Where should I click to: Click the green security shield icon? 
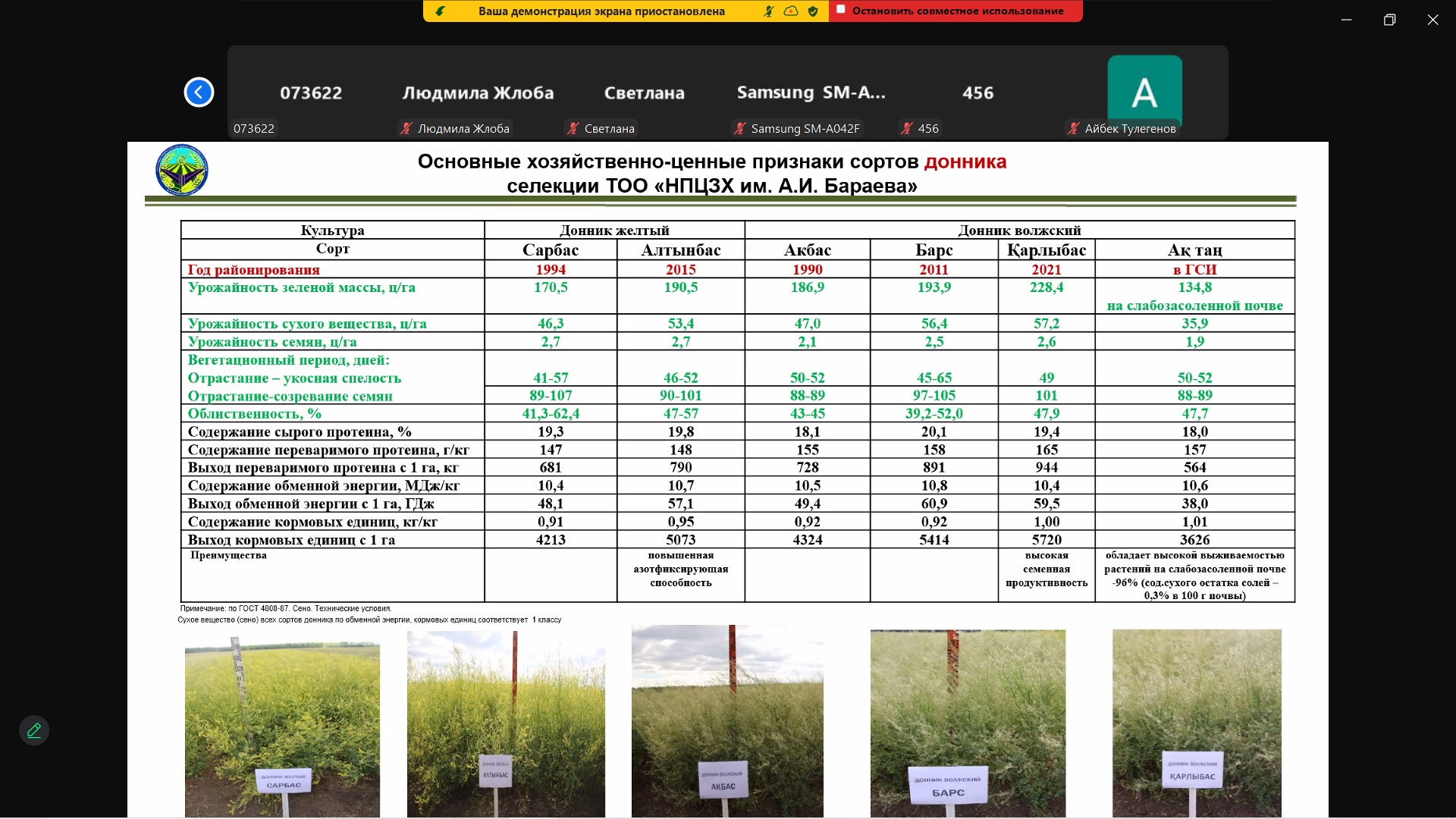813,11
